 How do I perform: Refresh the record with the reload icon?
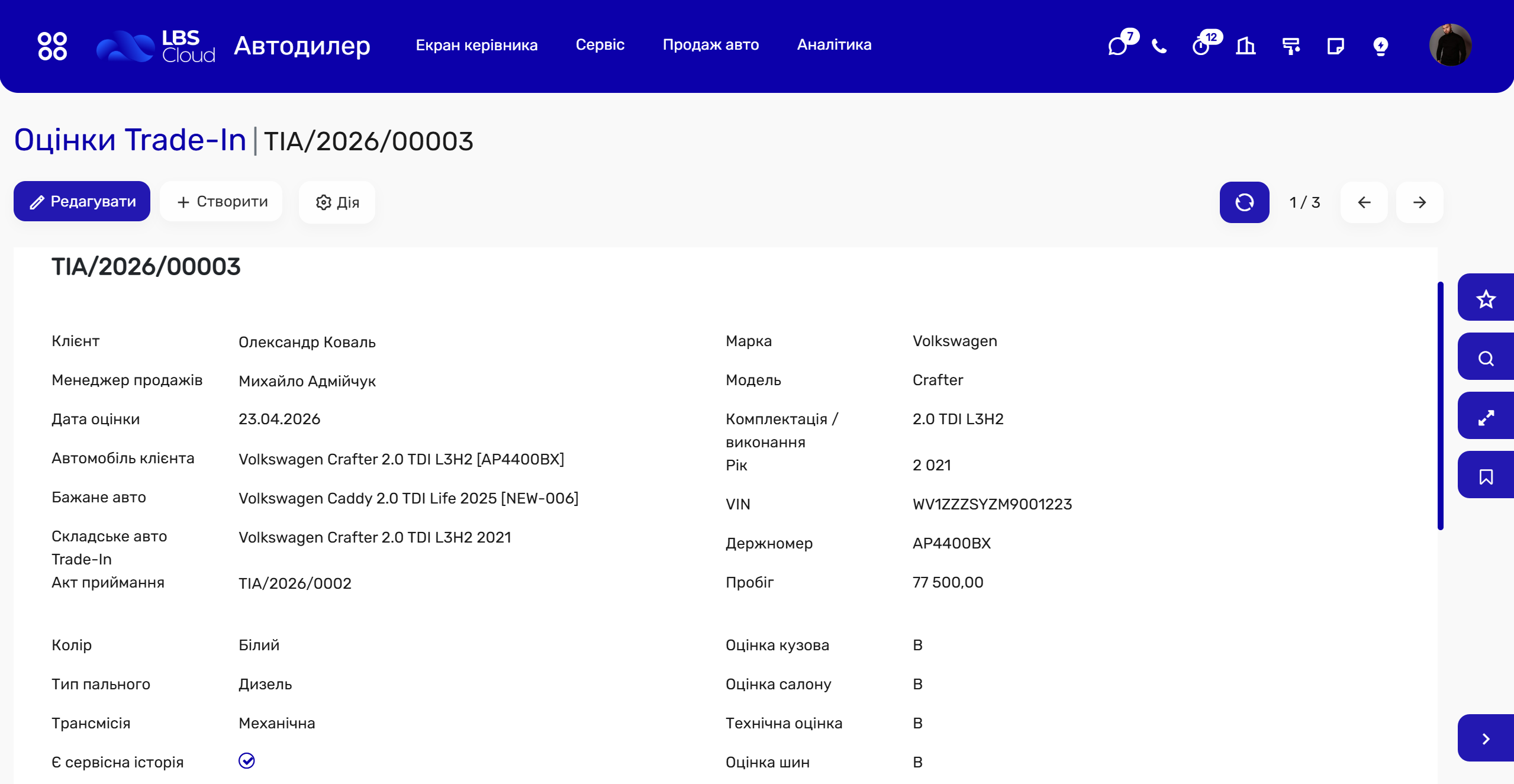click(1245, 202)
